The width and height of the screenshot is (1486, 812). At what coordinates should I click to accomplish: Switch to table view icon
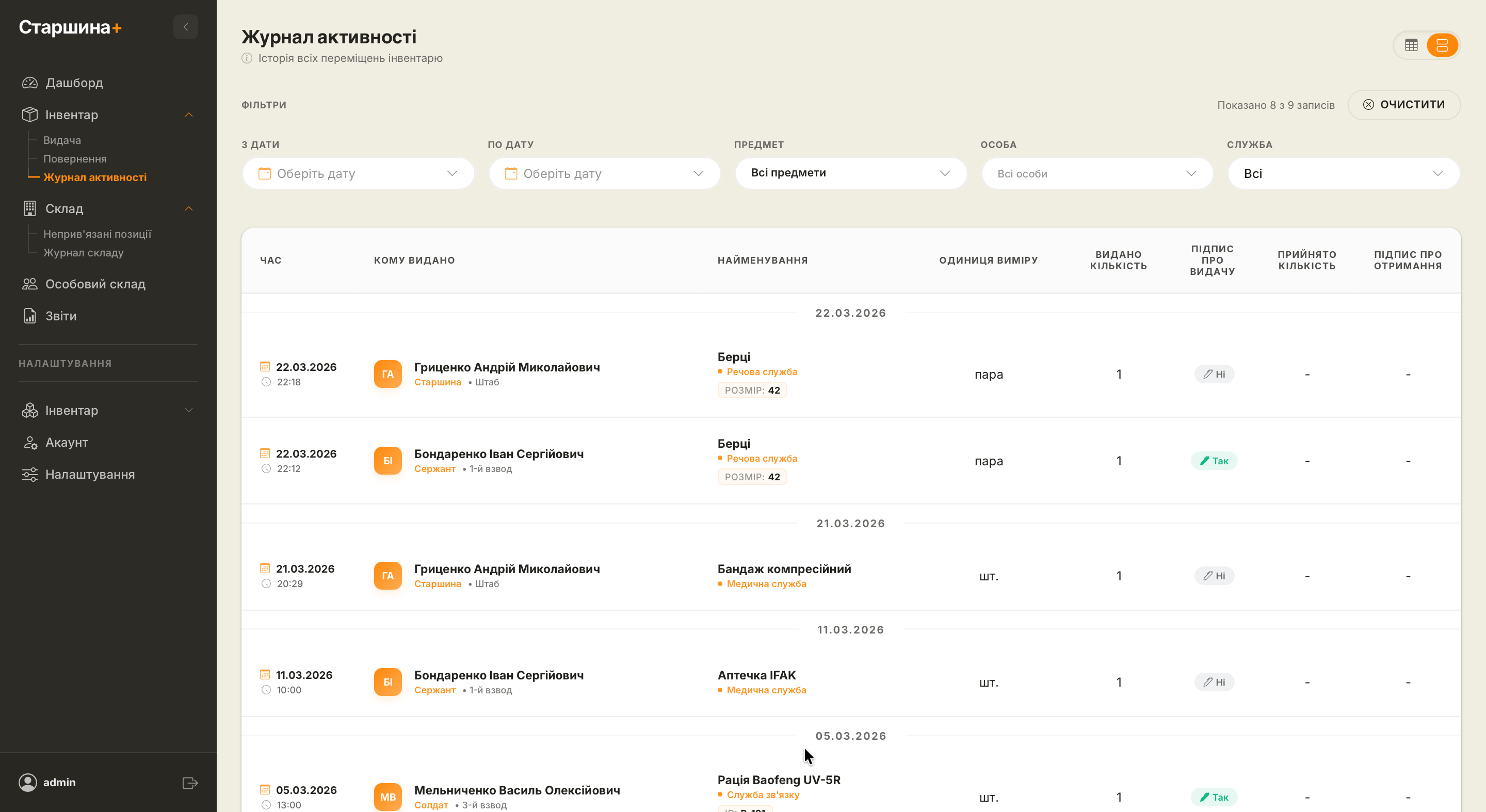click(1411, 45)
